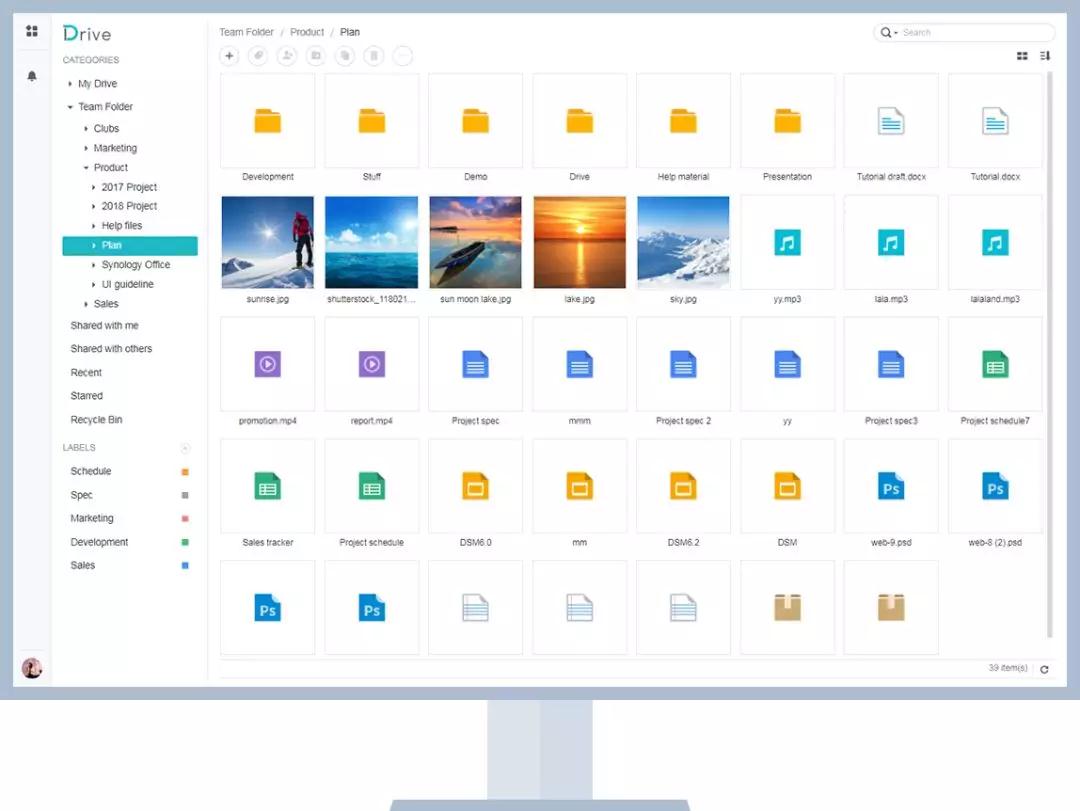The height and width of the screenshot is (811, 1080).
Task: Open the main menu grid icon
Action: tap(32, 31)
